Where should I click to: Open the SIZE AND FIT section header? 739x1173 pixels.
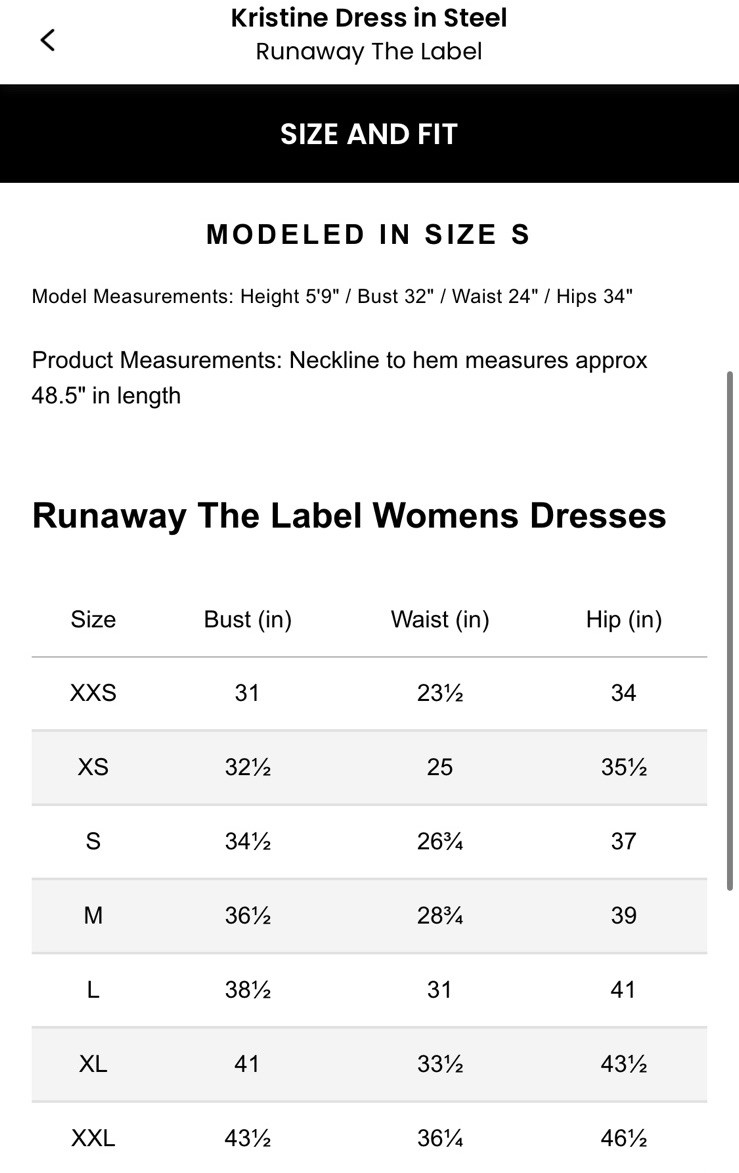369,133
